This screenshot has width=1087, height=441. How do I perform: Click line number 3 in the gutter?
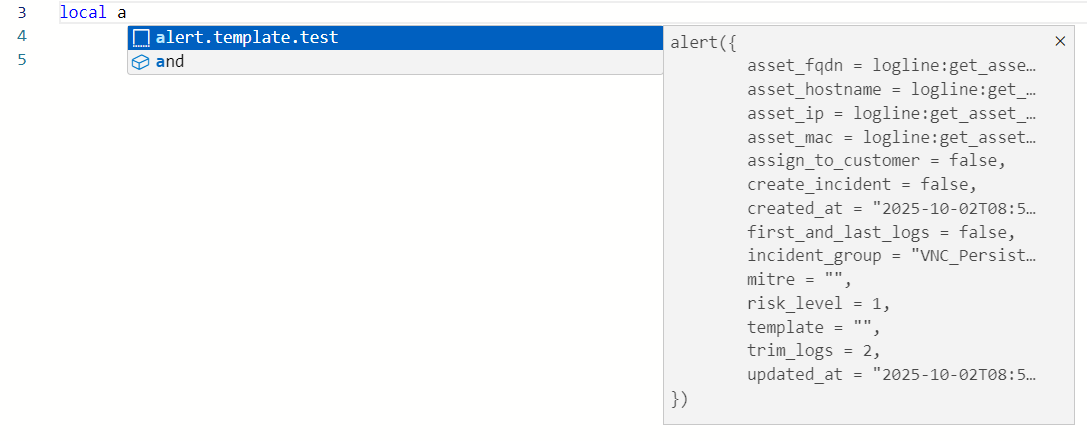pyautogui.click(x=22, y=14)
